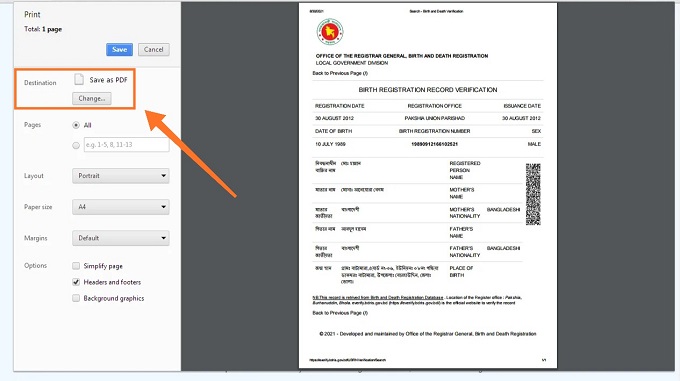The image size is (680, 381).
Task: Click the Save as PDF destination text
Action: coord(108,80)
